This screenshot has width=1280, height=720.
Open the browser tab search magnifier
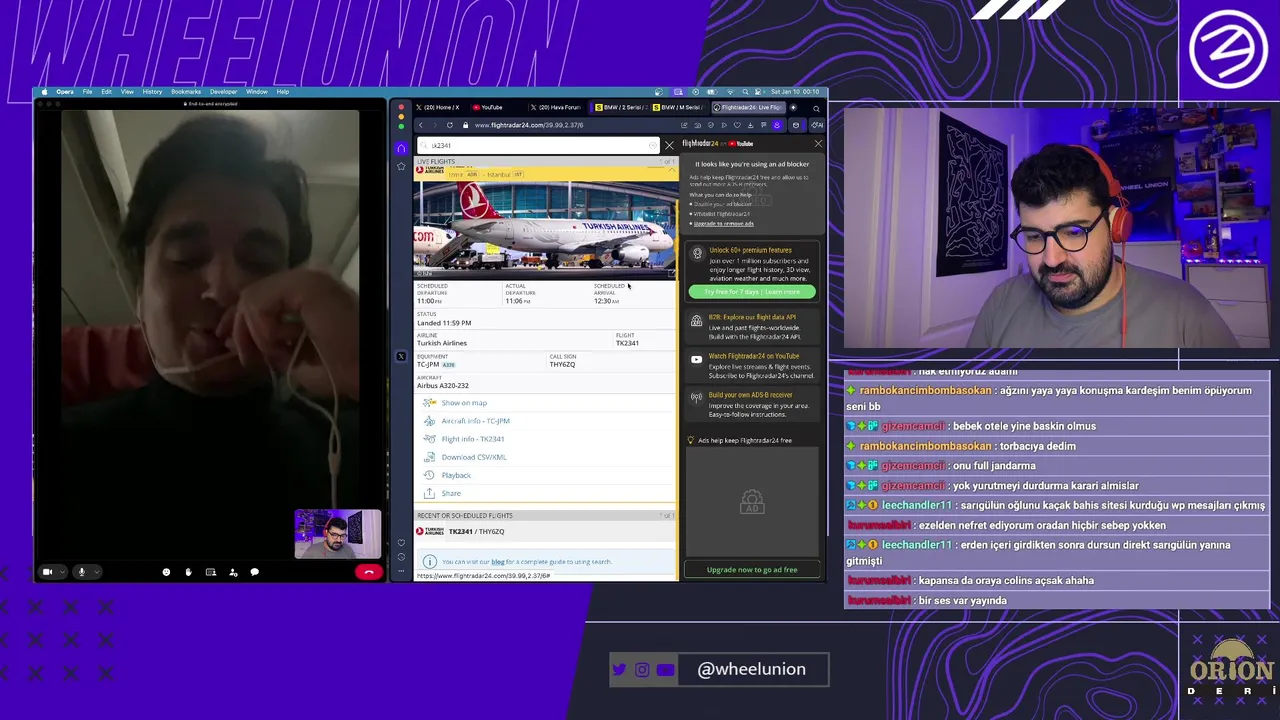point(816,108)
